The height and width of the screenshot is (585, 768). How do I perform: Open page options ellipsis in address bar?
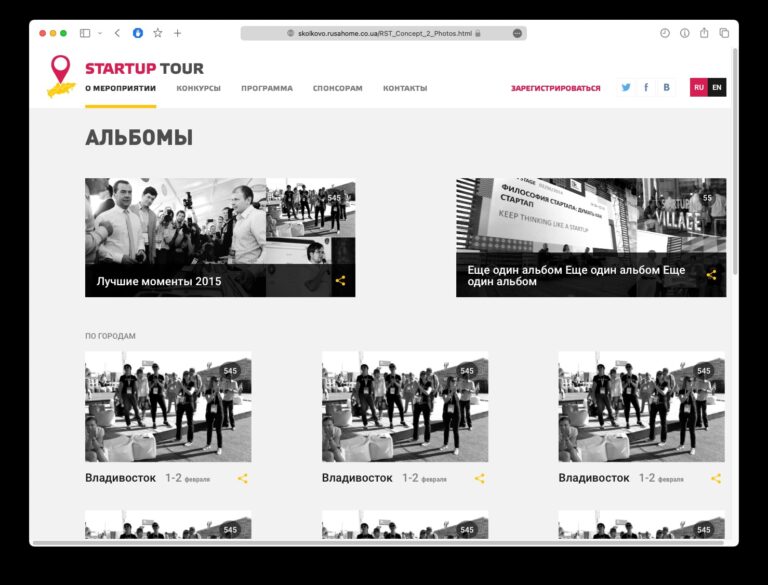click(x=517, y=33)
